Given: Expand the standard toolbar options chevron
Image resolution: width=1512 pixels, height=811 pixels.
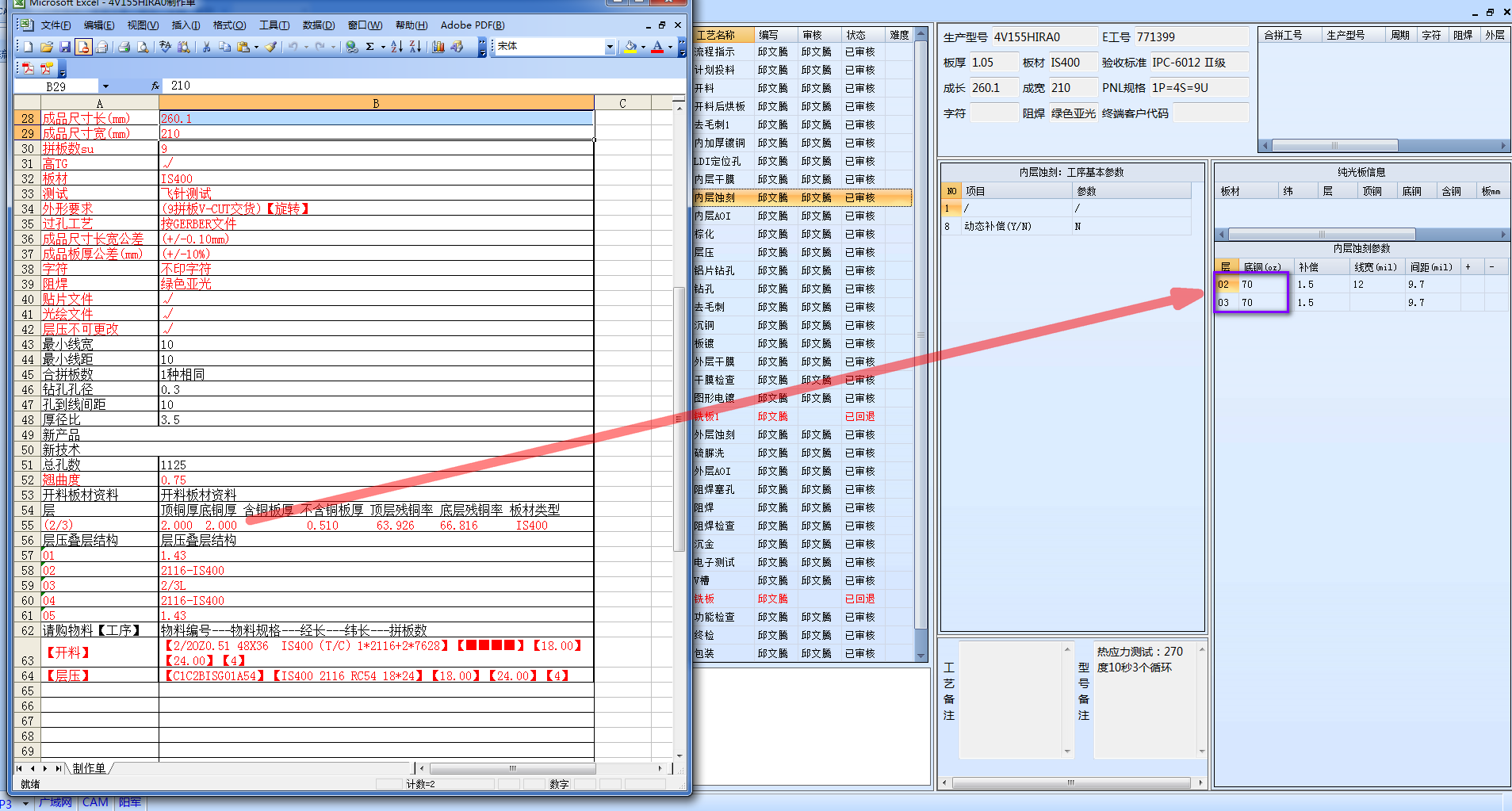Looking at the screenshot, I should (x=482, y=47).
